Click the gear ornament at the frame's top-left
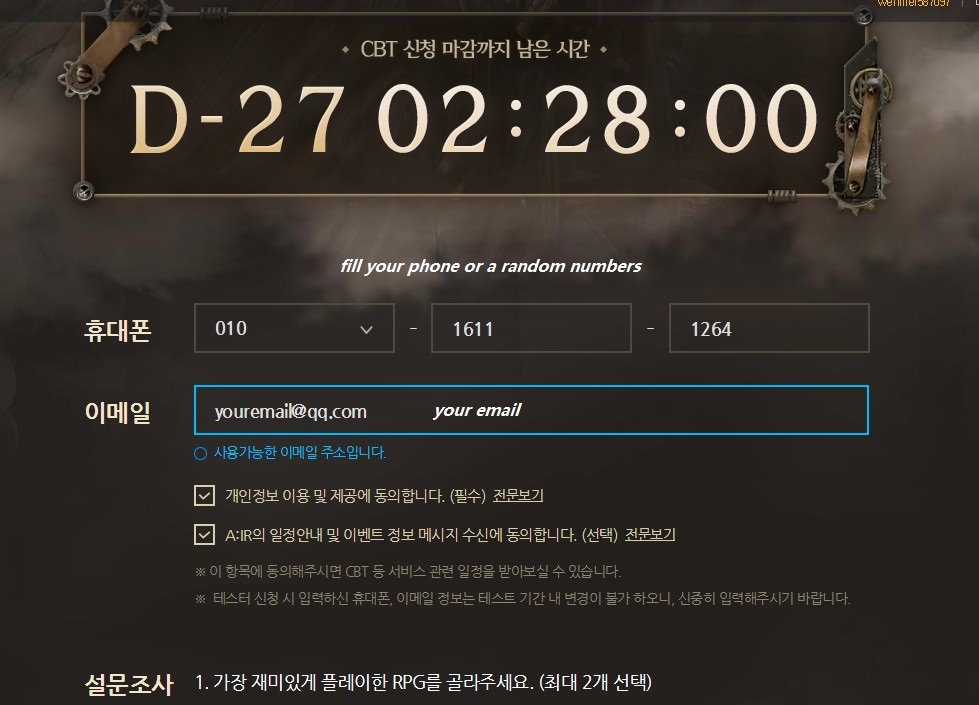The image size is (979, 705). point(80,77)
